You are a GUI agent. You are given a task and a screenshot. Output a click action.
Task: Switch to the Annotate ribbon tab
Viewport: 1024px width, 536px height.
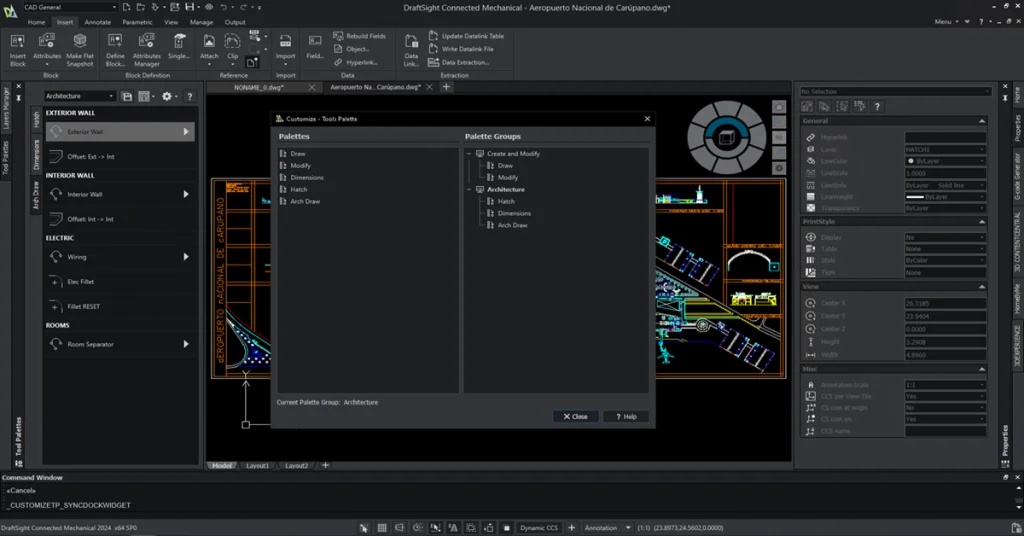[x=98, y=21]
